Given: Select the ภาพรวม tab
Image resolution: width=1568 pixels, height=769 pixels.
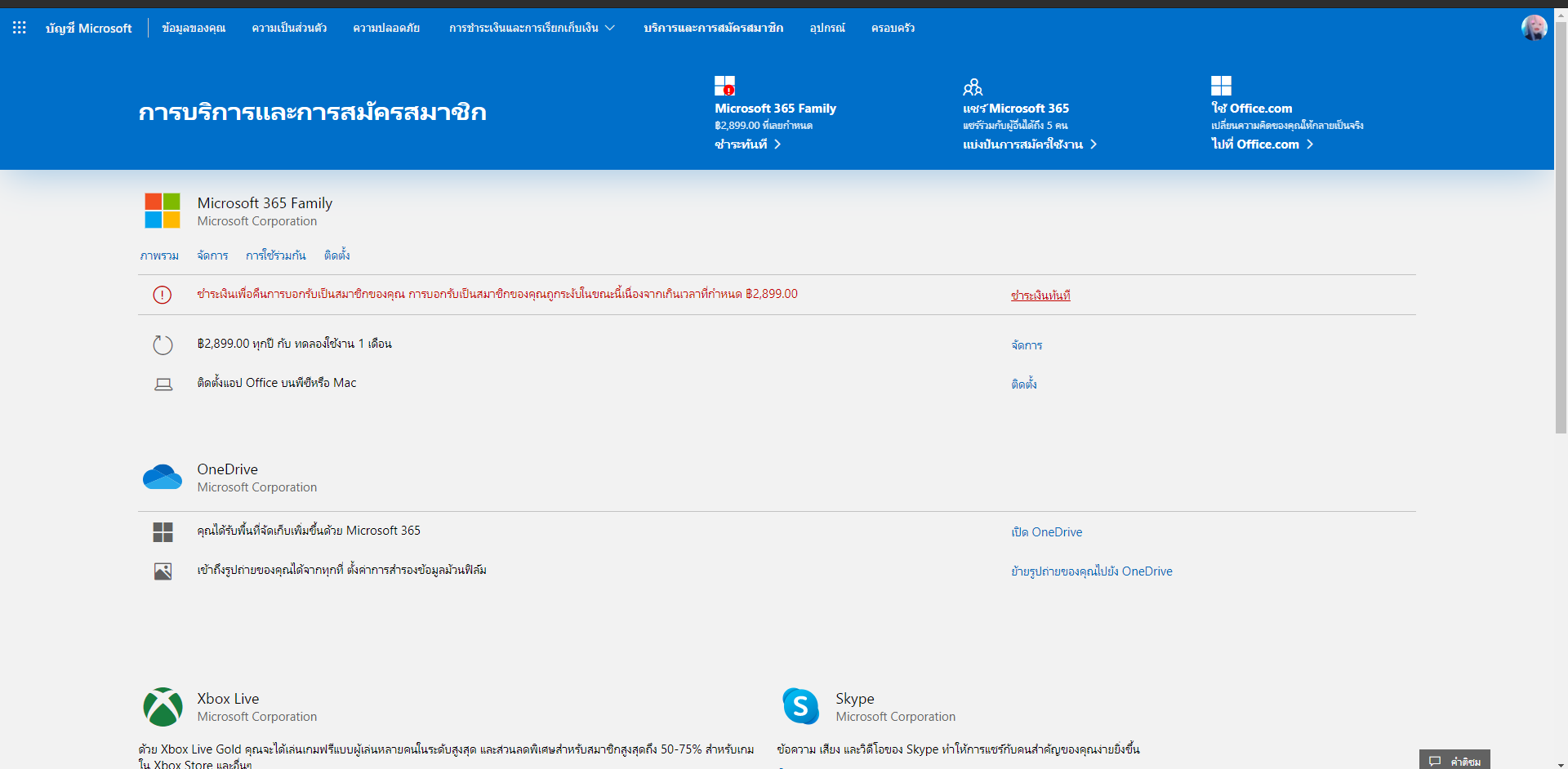Looking at the screenshot, I should click(x=159, y=256).
